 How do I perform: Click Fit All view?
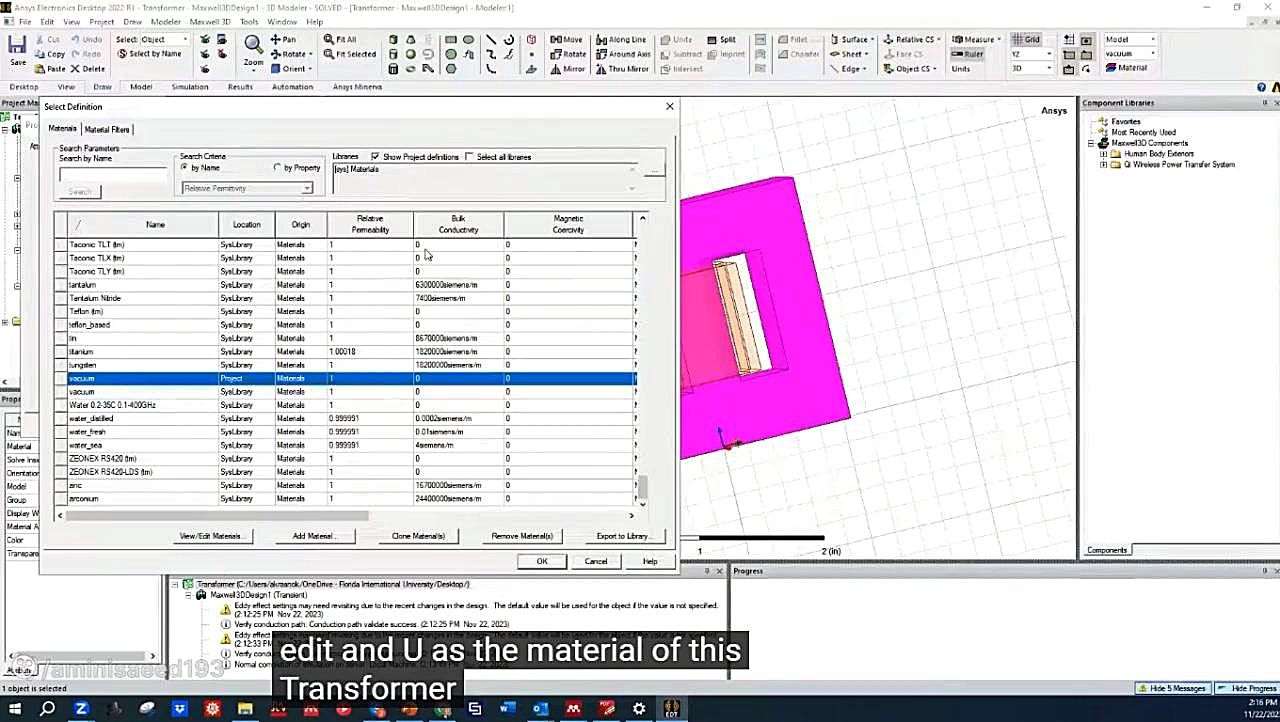point(340,40)
